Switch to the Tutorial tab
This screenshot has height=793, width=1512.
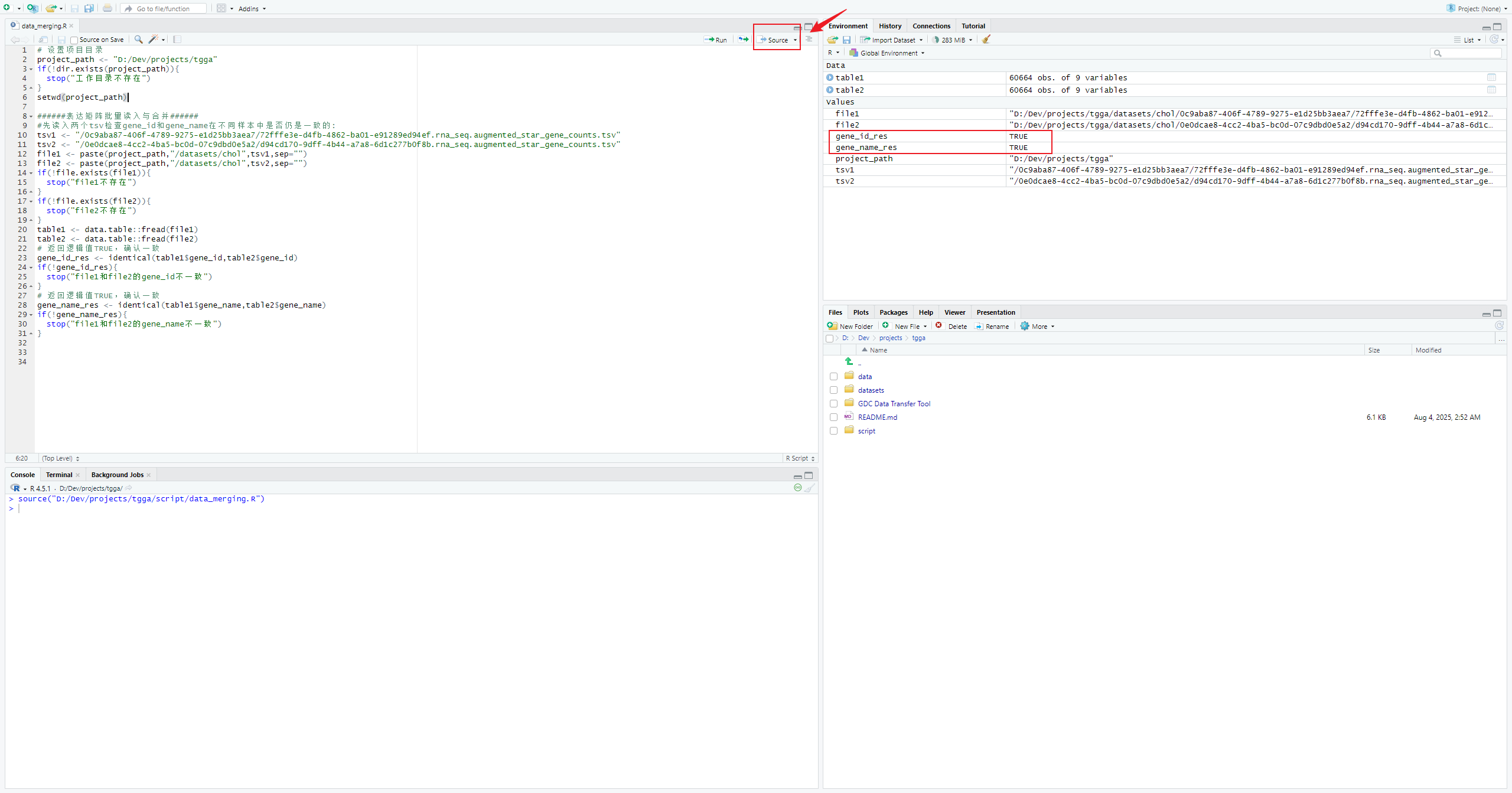click(973, 26)
